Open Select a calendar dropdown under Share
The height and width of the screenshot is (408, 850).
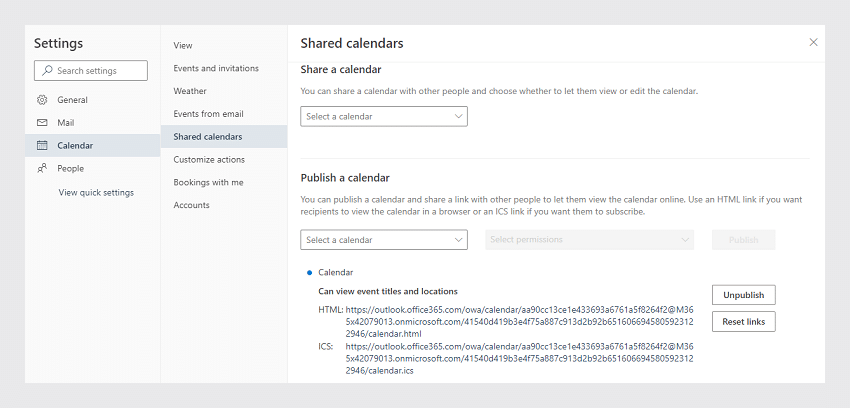(x=384, y=116)
